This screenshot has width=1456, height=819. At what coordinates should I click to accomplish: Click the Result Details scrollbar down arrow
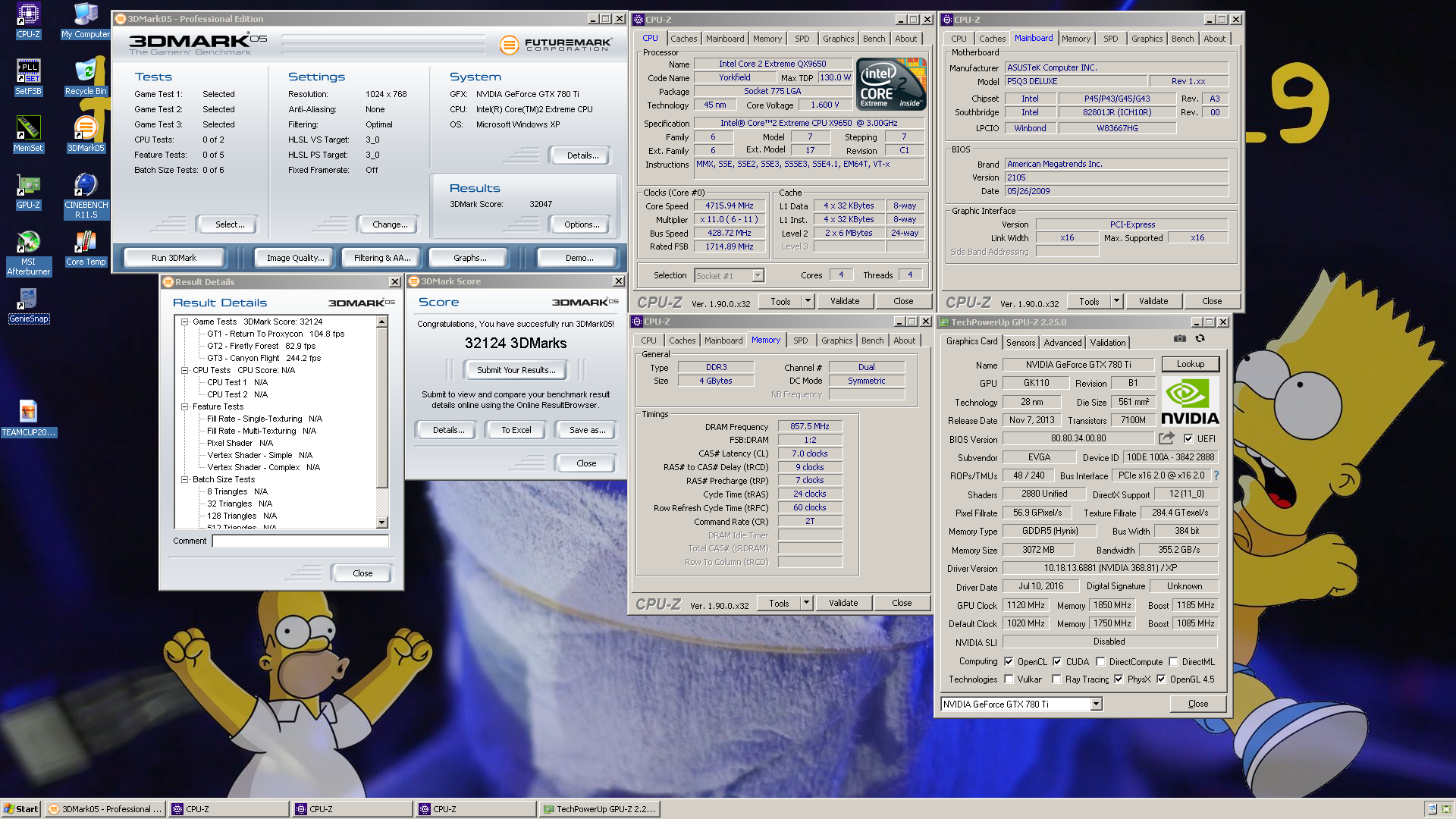(x=382, y=522)
